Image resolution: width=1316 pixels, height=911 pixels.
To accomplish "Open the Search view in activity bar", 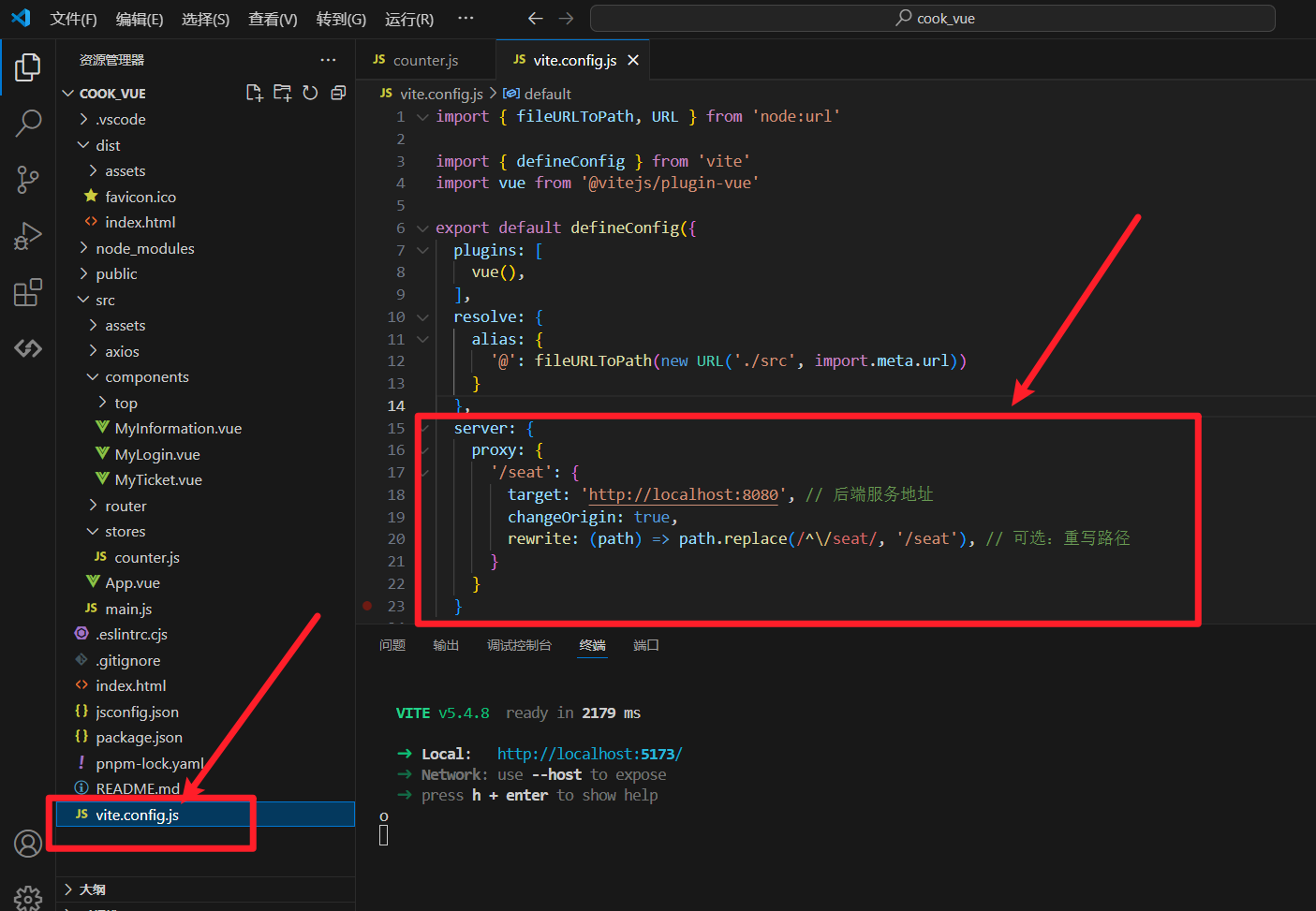I will click(x=28, y=123).
